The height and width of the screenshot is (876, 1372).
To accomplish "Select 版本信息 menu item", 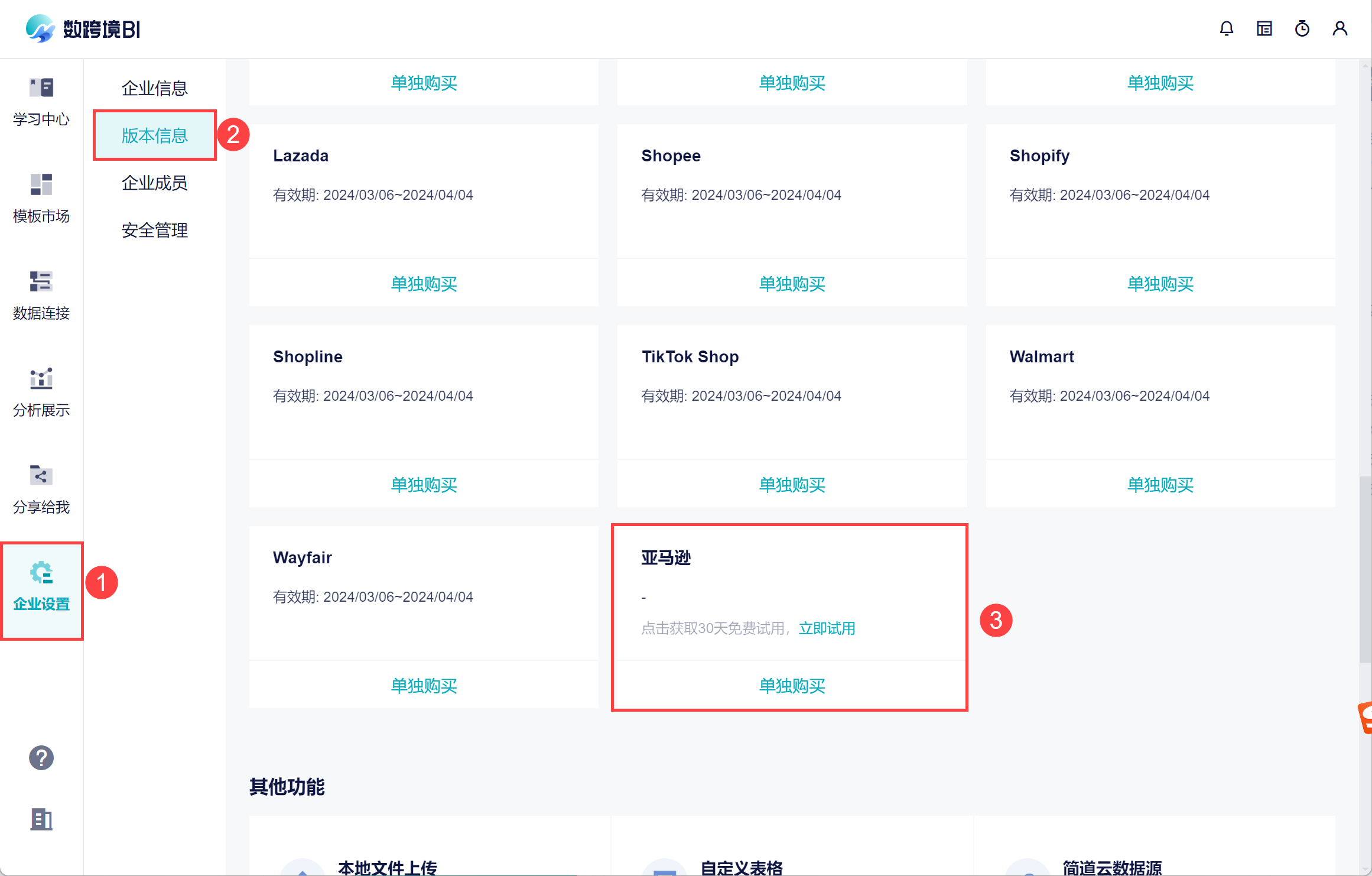I will point(154,135).
